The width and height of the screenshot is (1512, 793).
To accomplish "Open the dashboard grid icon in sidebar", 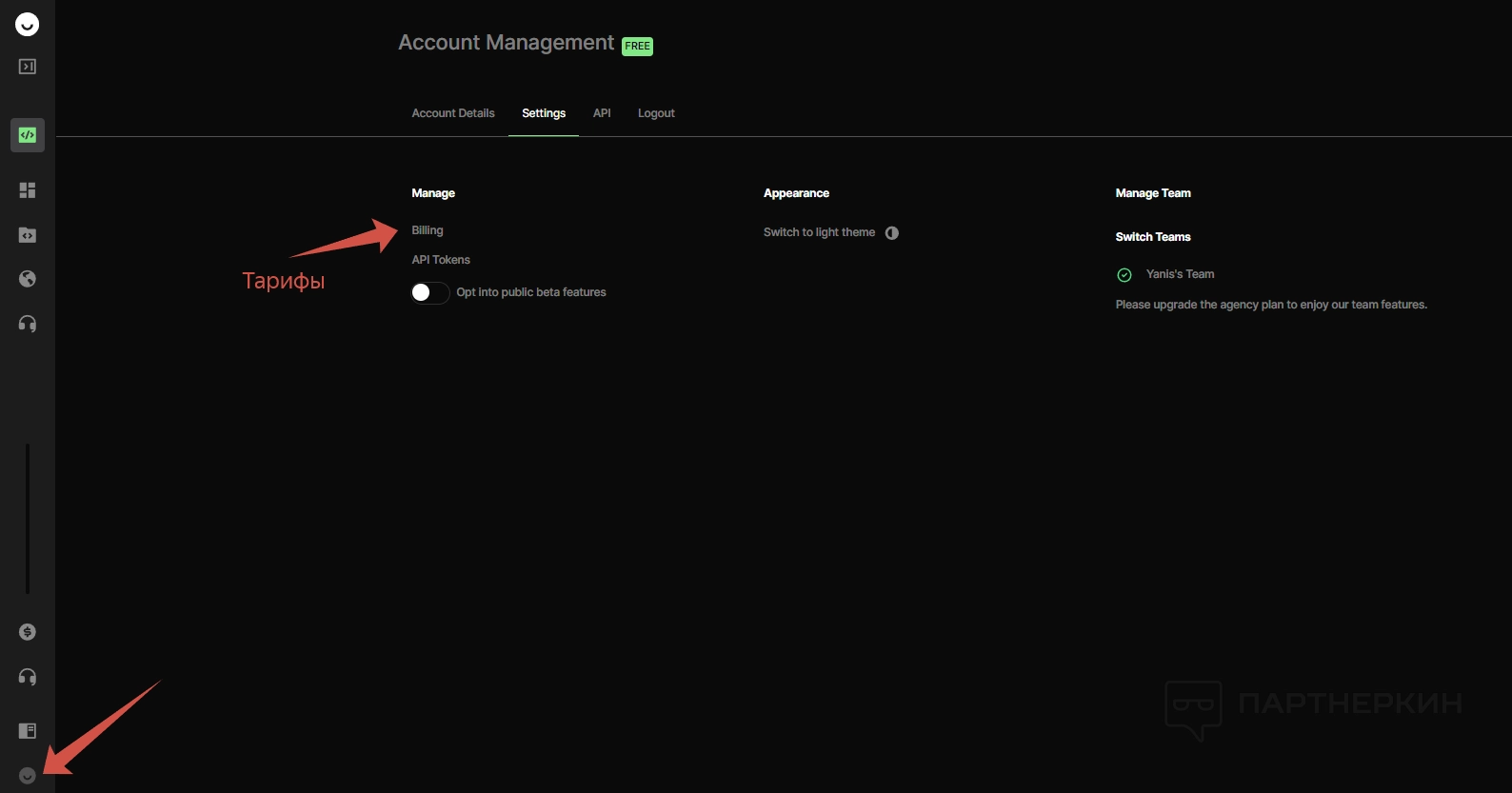I will click(28, 190).
